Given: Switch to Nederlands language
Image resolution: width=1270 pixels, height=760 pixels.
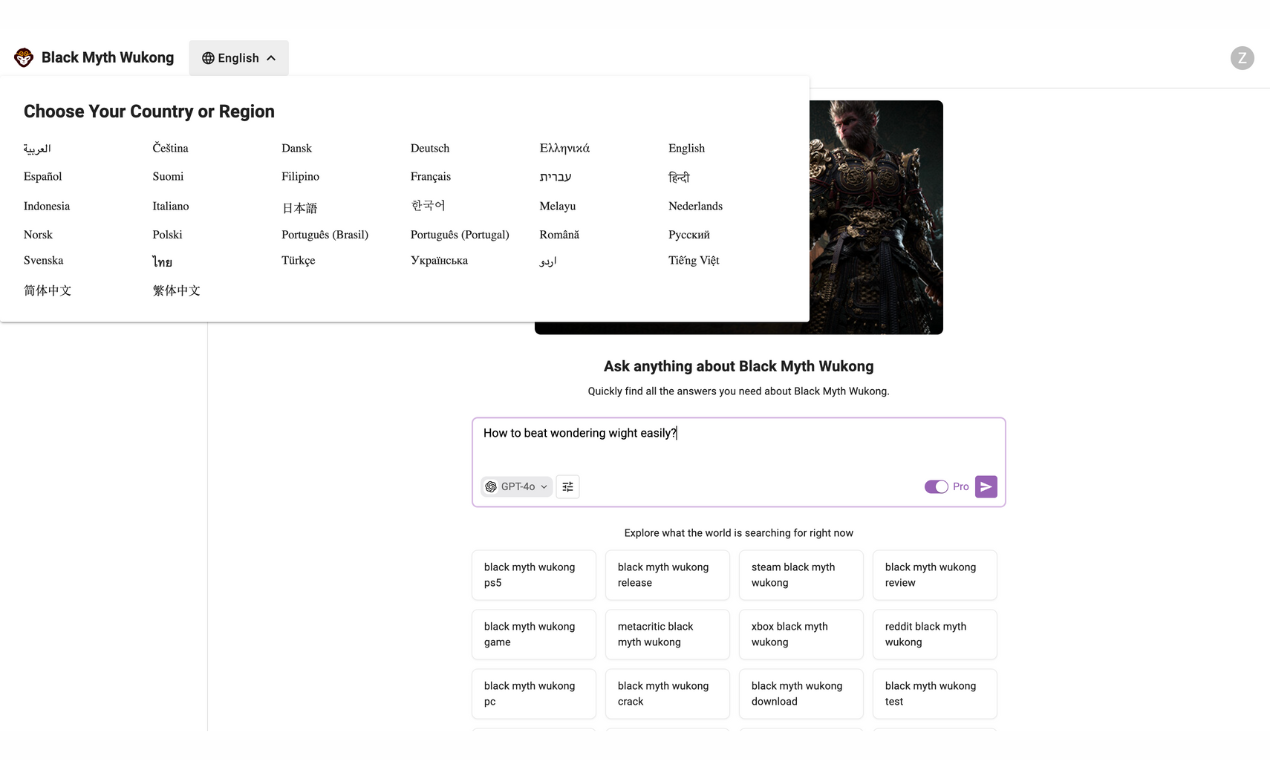Looking at the screenshot, I should coord(696,206).
